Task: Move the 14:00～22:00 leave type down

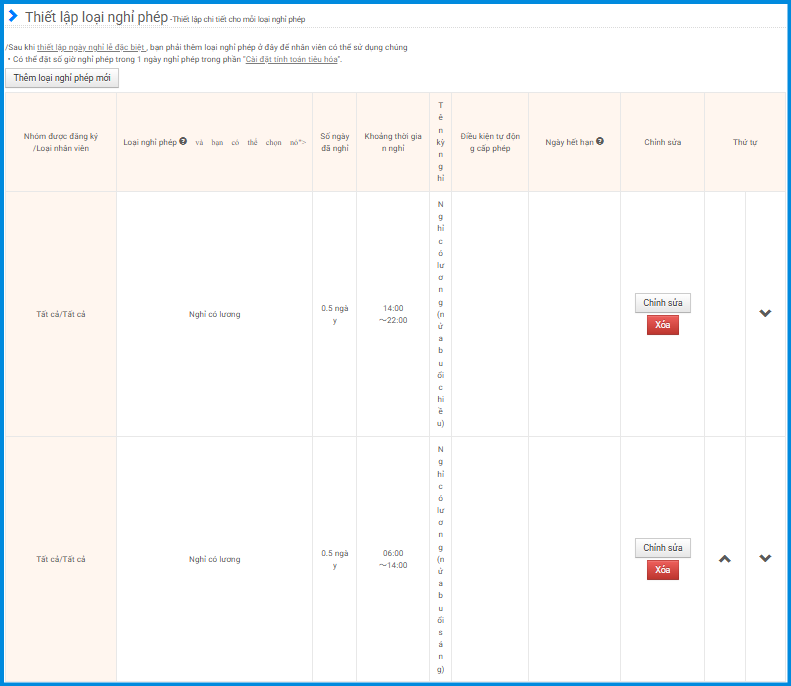Action: click(765, 313)
